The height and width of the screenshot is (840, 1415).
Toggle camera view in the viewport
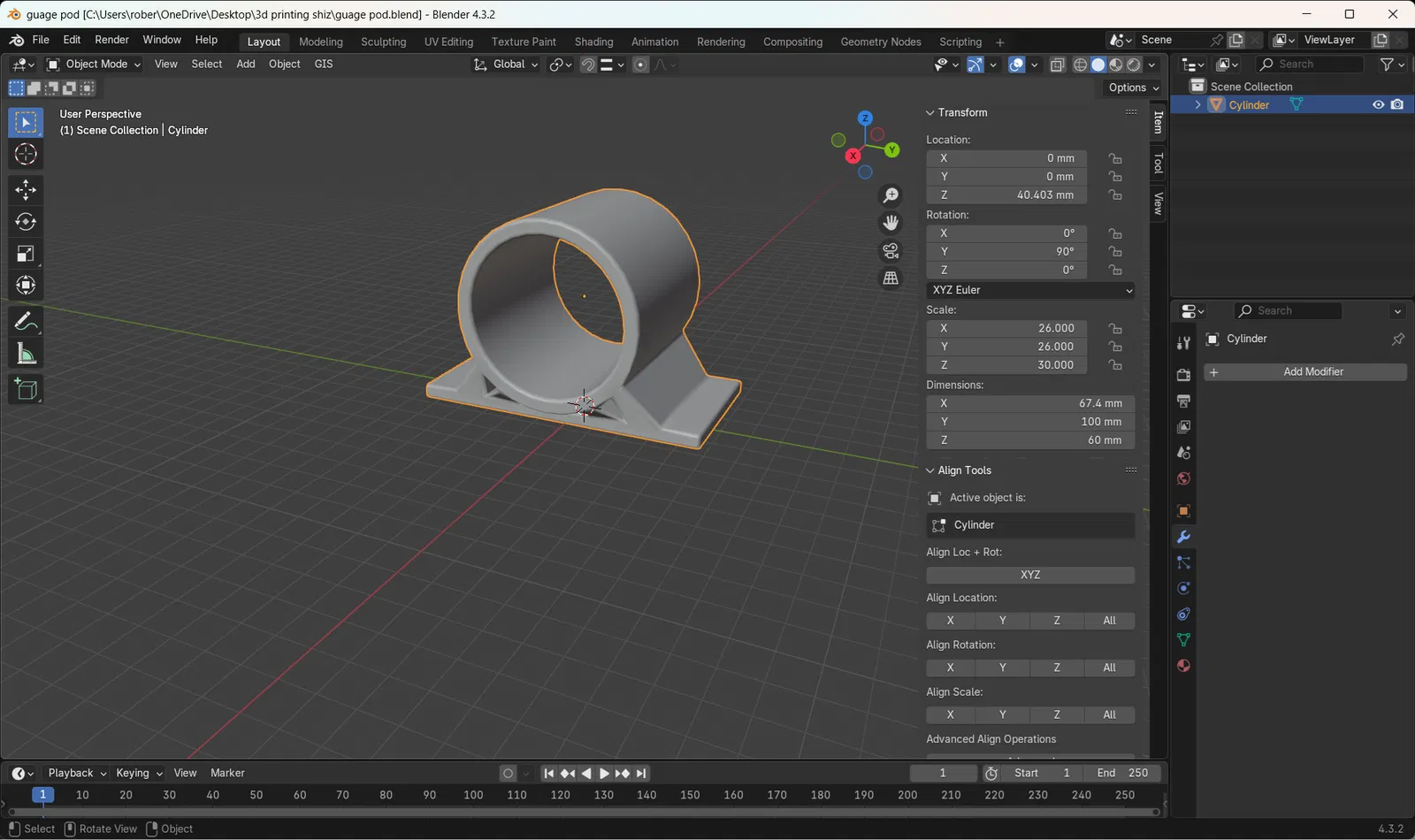point(891,251)
